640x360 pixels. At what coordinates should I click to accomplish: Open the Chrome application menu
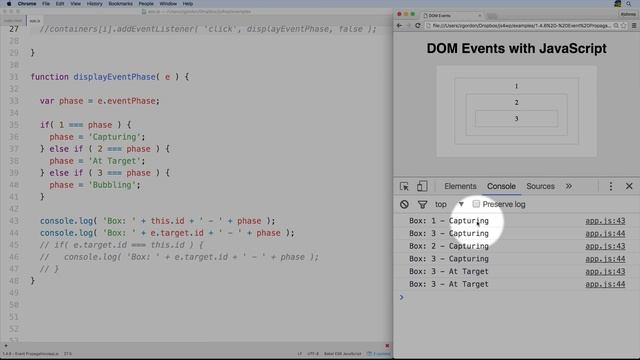pos(27,4)
